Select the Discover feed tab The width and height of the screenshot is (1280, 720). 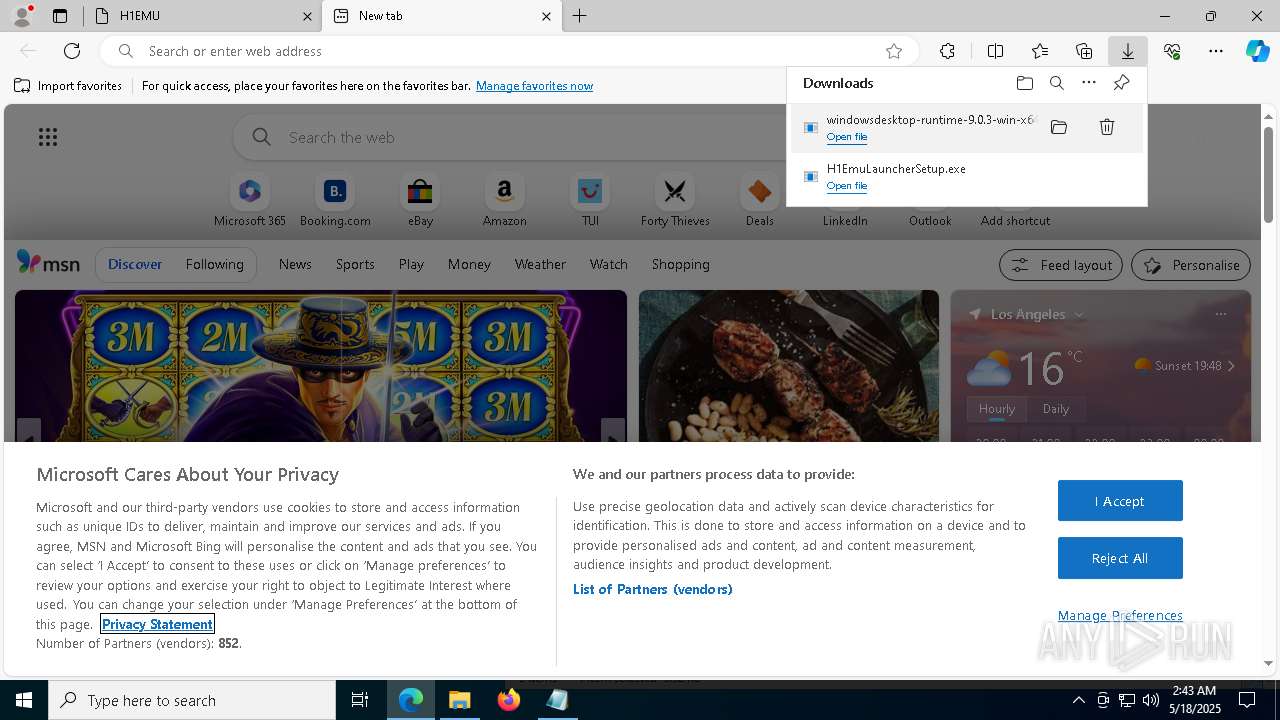135,265
